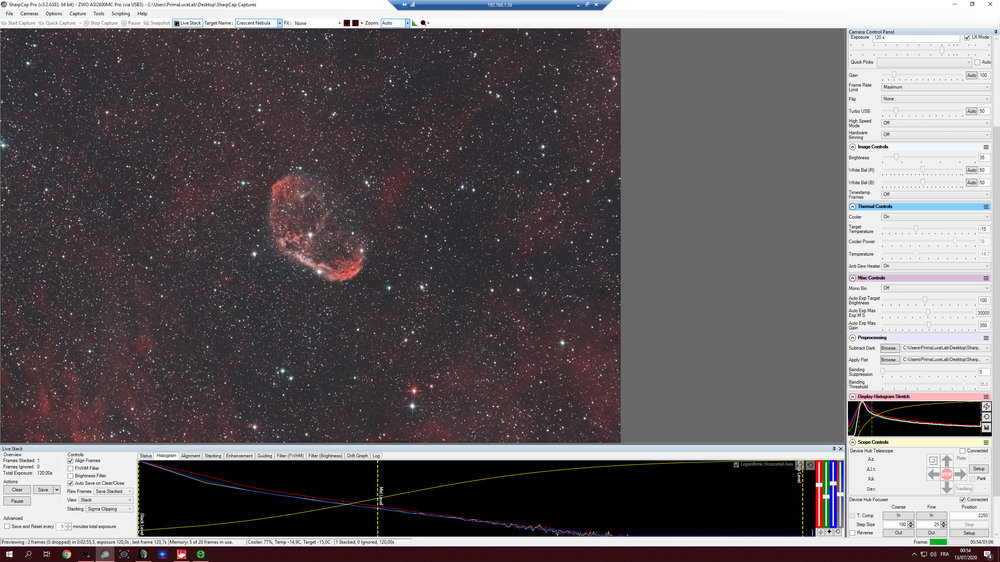This screenshot has width=1000, height=562.
Task: Click the Scope Controls panel menu icon
Action: [986, 442]
